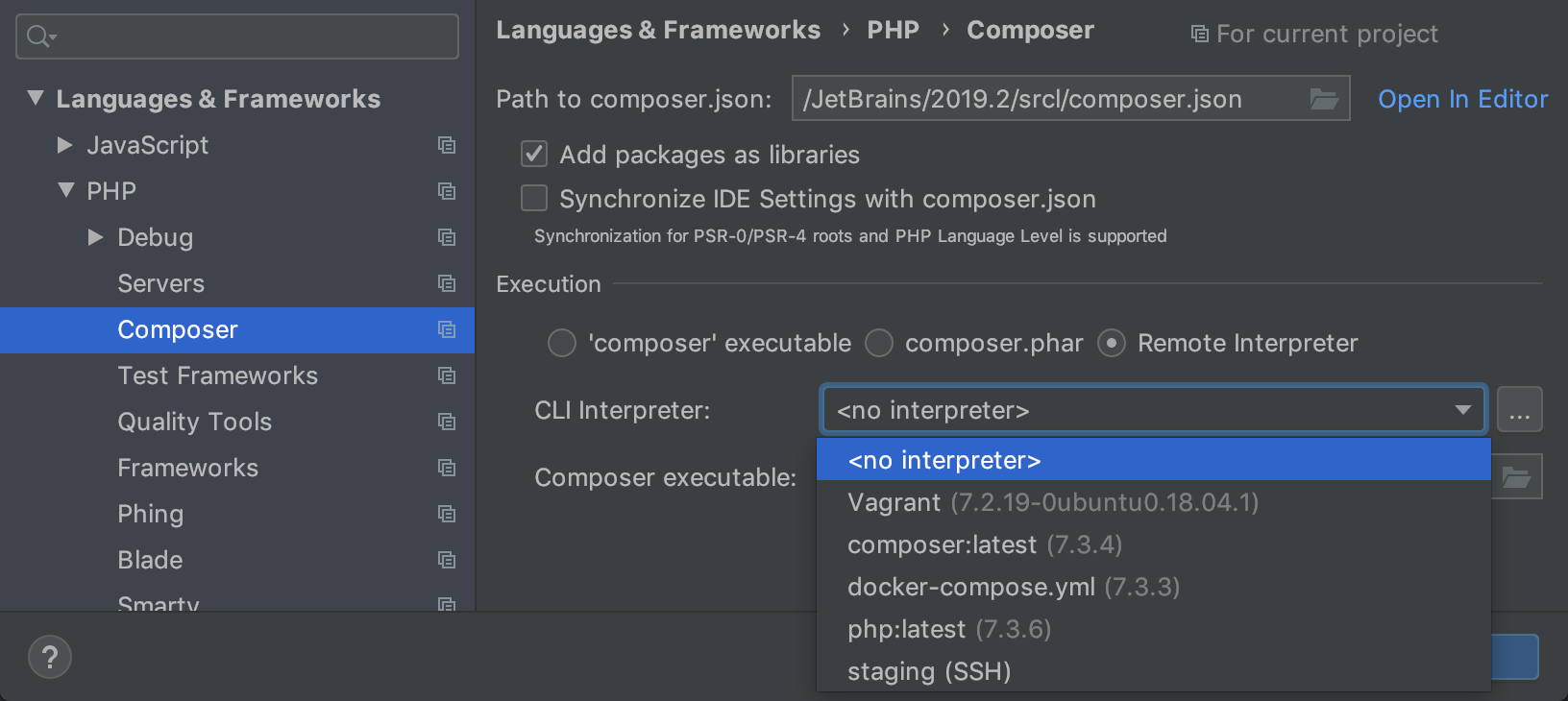Image resolution: width=1568 pixels, height=701 pixels.
Task: Toggle Add packages as libraries checkbox
Action: coord(534,155)
